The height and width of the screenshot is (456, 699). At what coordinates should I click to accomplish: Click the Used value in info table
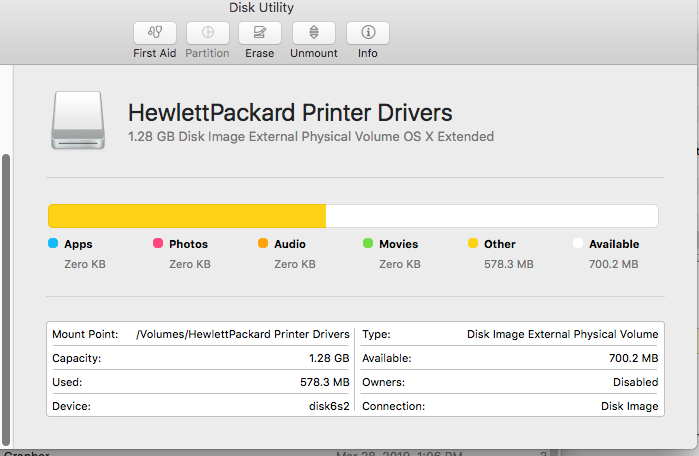pos(325,382)
